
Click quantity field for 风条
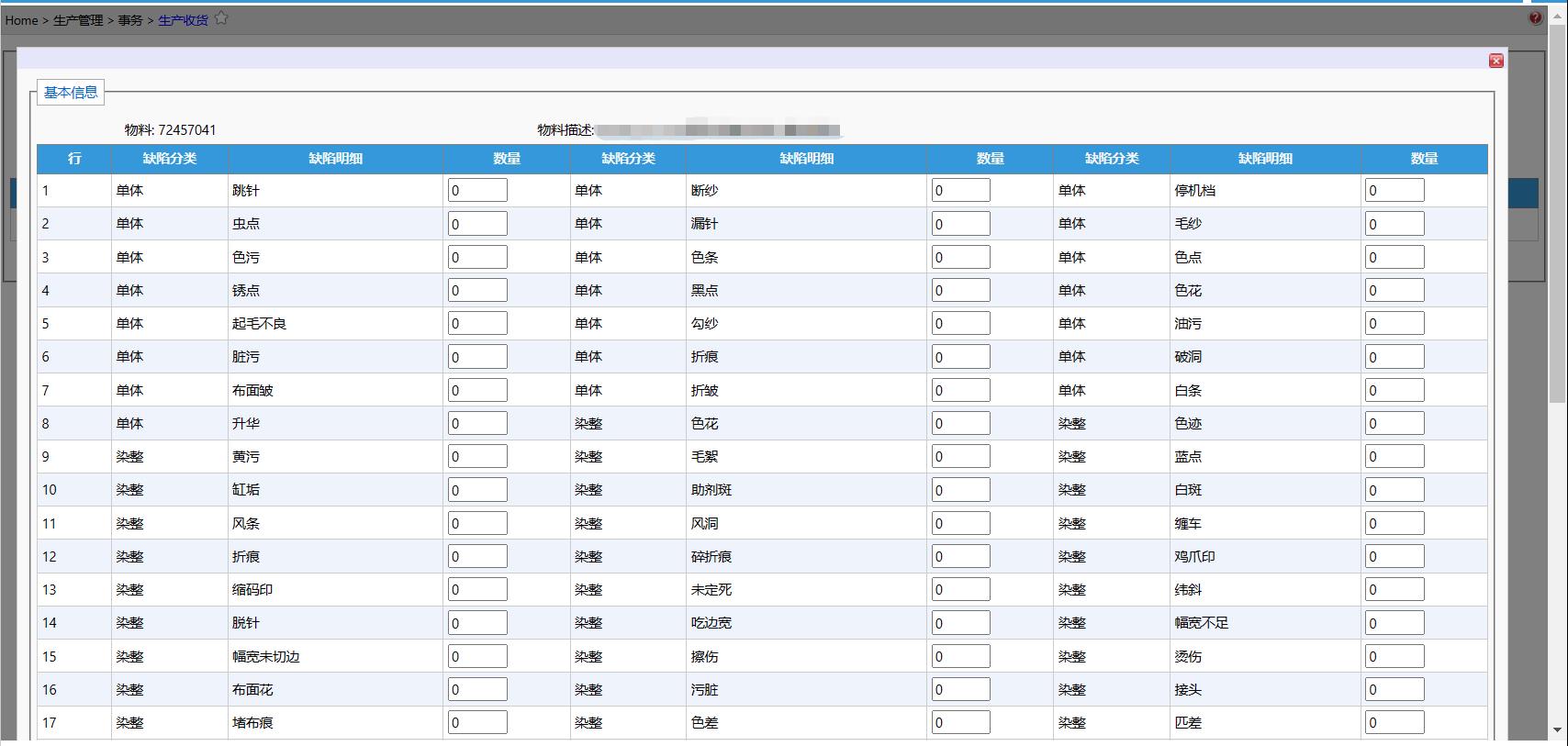477,523
